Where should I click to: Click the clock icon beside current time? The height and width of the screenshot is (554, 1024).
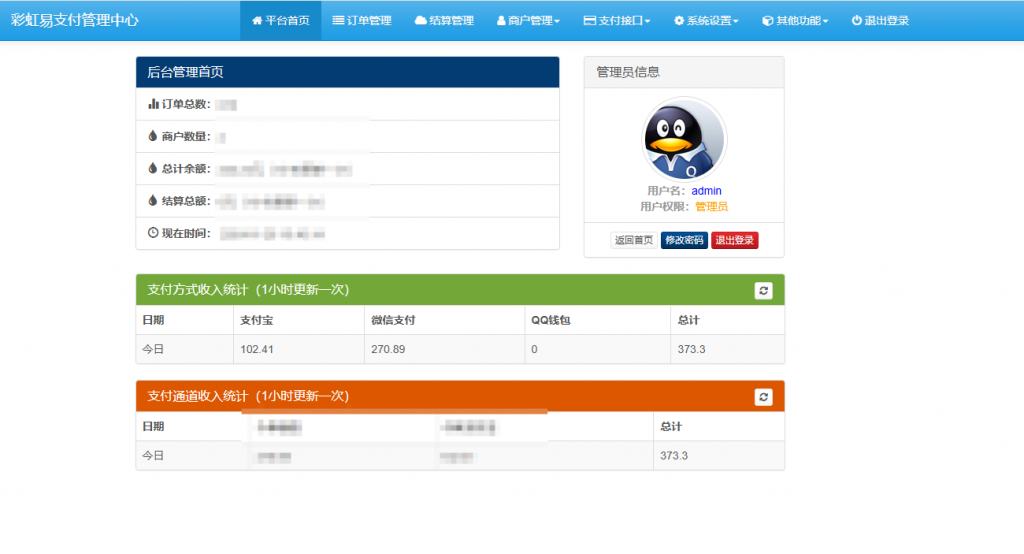[x=153, y=232]
